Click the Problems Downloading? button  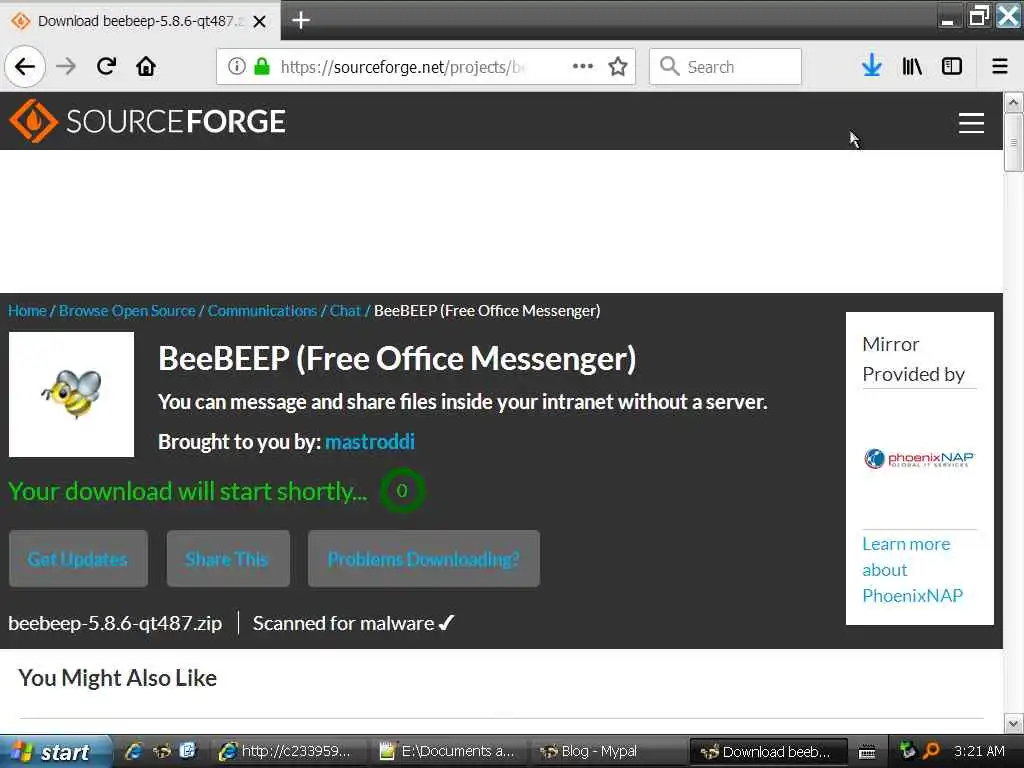click(x=424, y=559)
